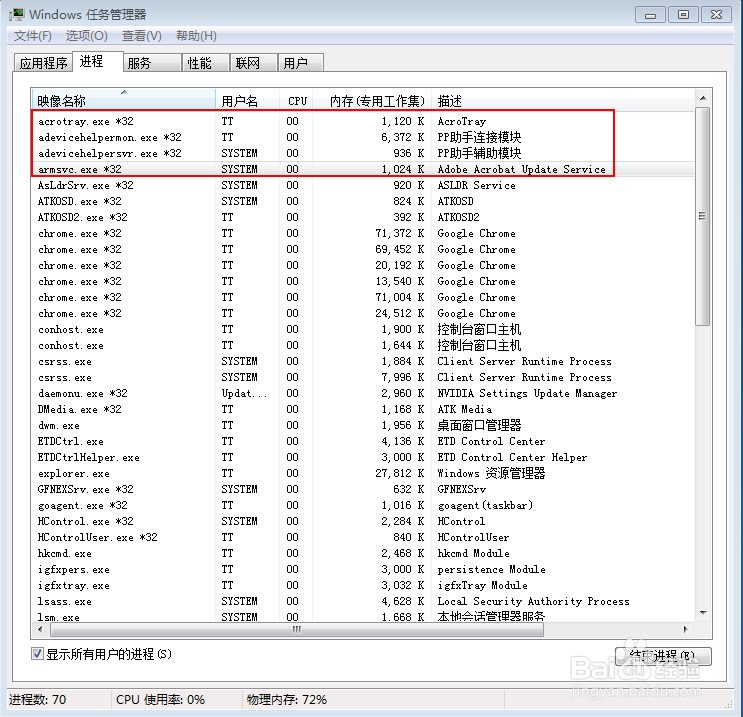The width and height of the screenshot is (743, 717).
Task: Switch to the 应用程序 tab
Action: (44, 63)
